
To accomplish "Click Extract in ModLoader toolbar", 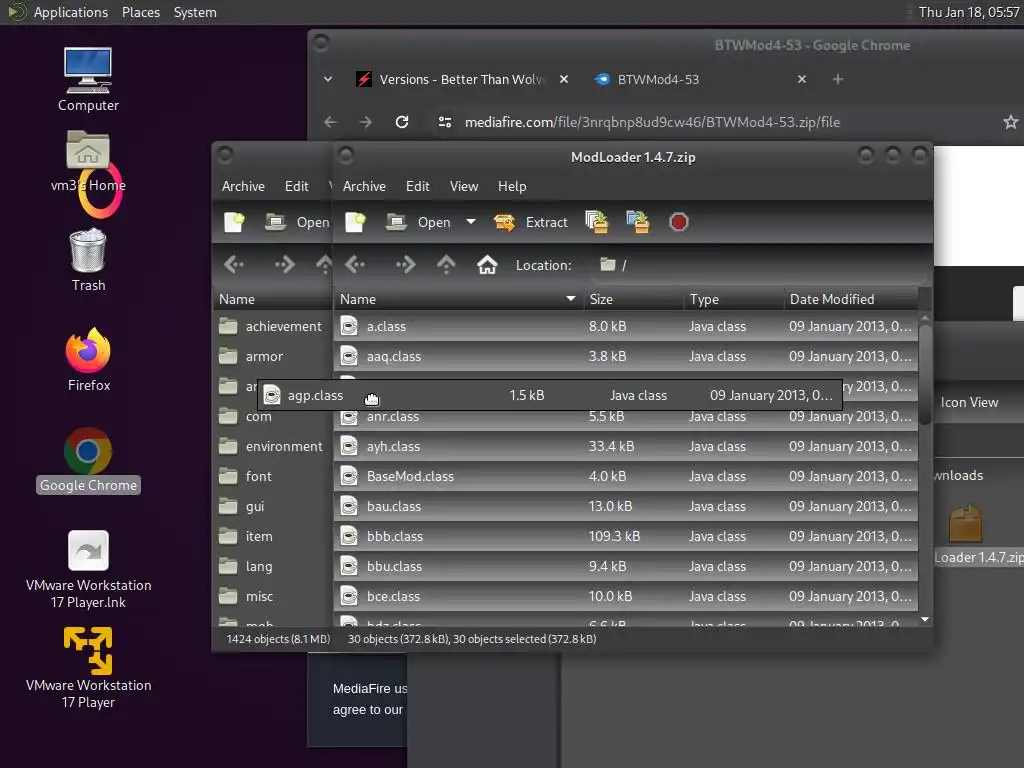I will pyautogui.click(x=531, y=222).
